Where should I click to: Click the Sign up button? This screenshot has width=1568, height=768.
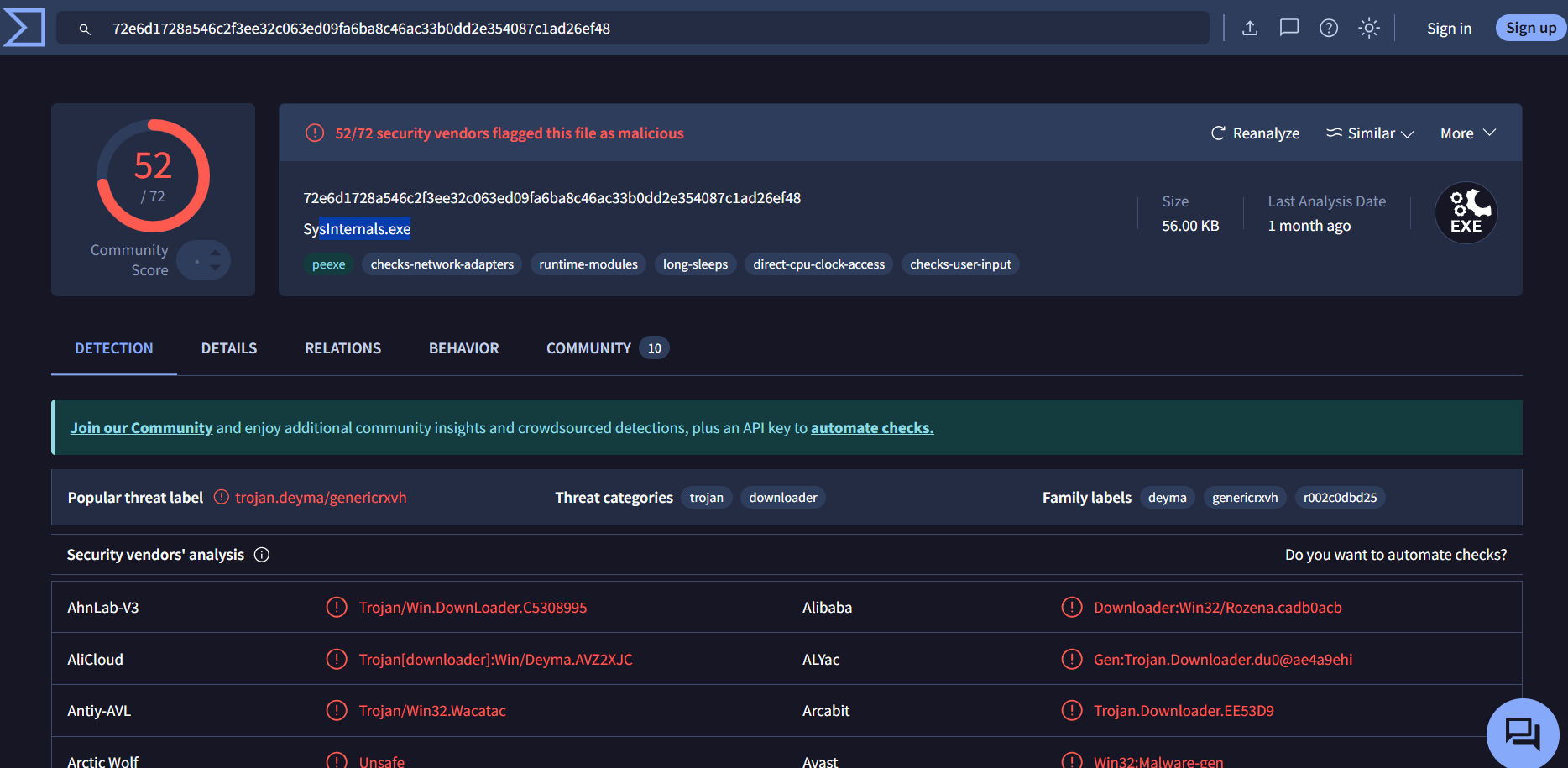[x=1531, y=28]
